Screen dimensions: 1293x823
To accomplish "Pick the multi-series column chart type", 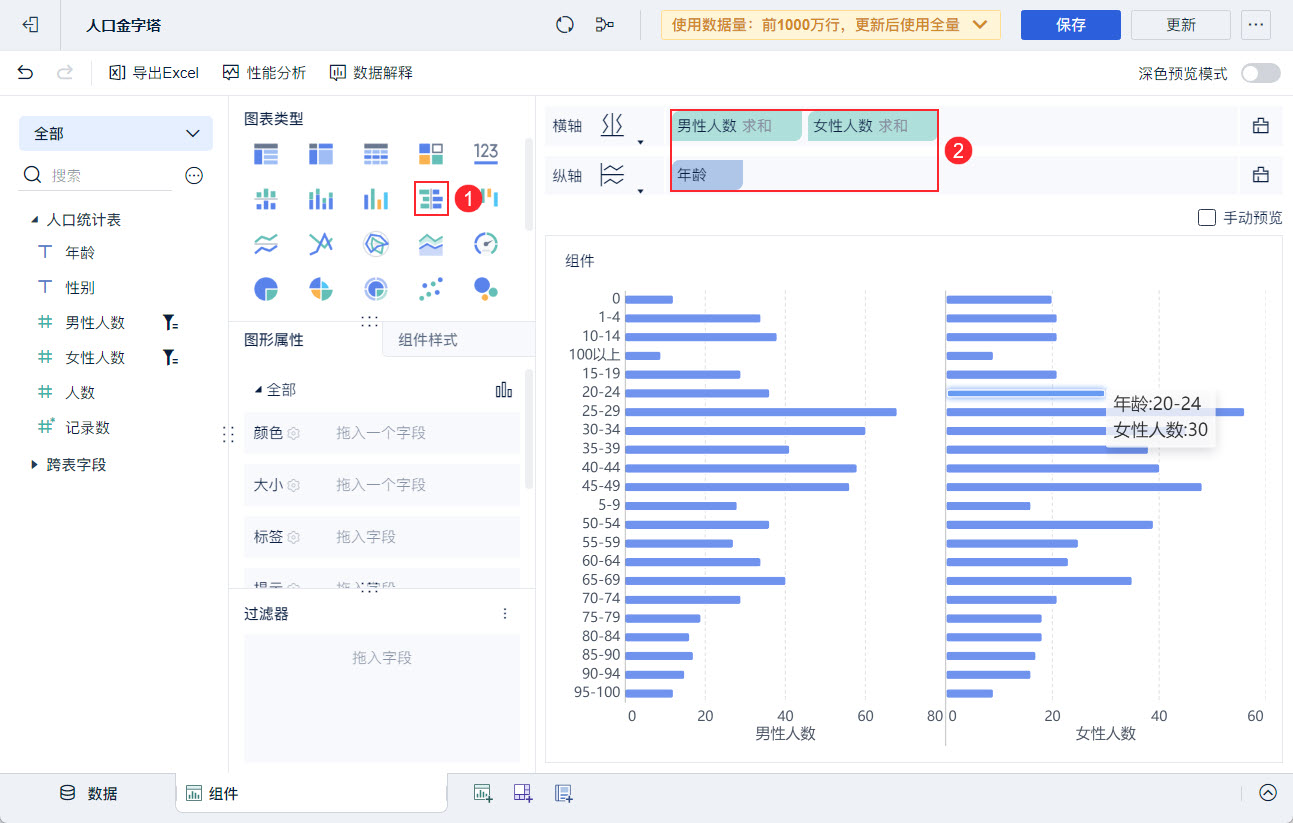I will [x=376, y=199].
